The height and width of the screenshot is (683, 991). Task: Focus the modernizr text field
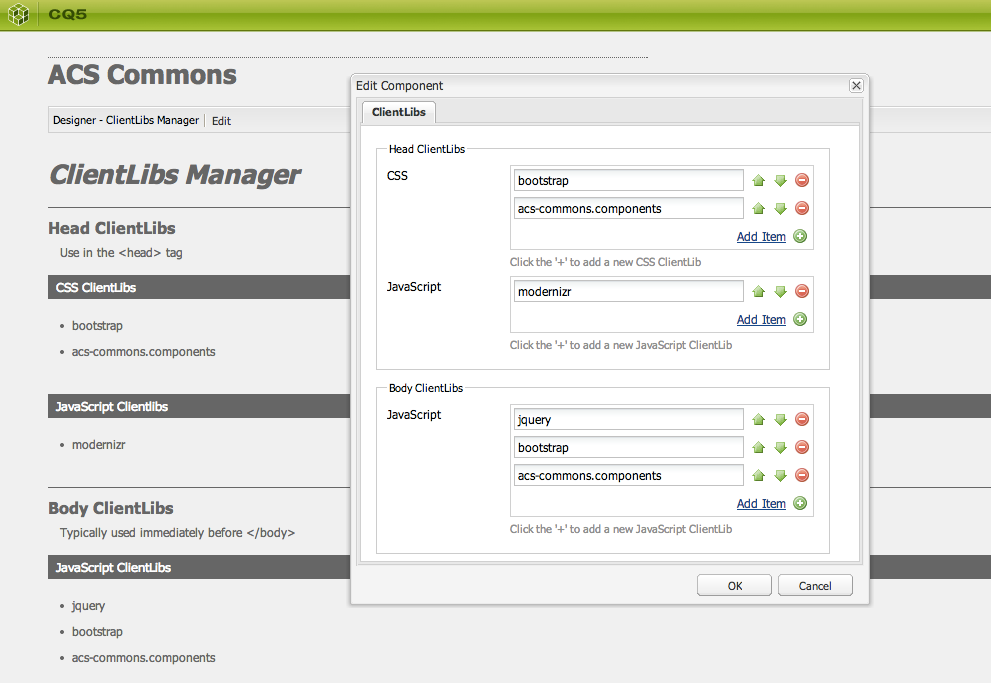[x=628, y=291]
